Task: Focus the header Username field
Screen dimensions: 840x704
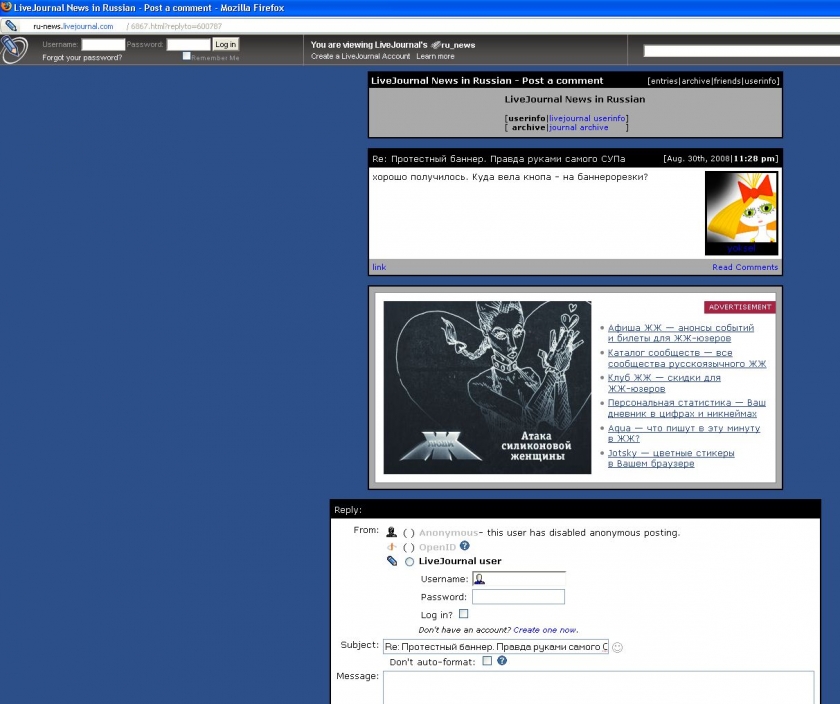Action: click(x=103, y=44)
